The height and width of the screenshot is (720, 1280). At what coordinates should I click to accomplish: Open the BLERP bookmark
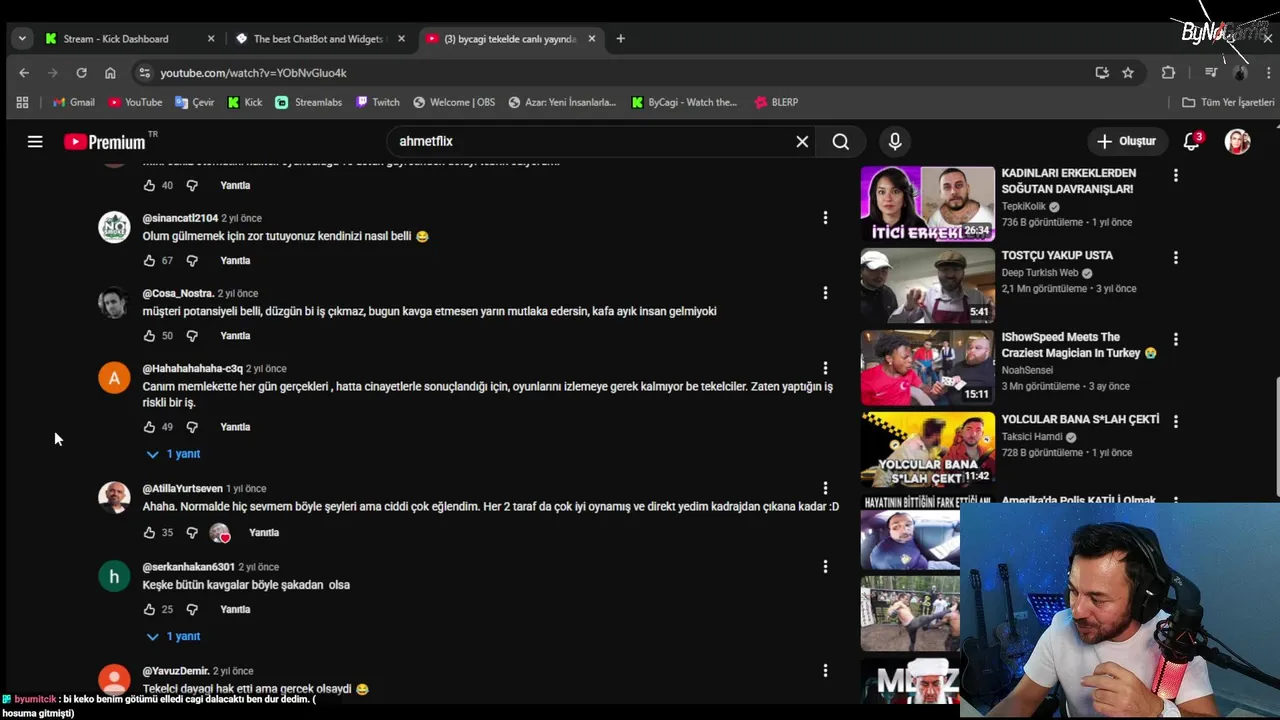click(x=776, y=102)
